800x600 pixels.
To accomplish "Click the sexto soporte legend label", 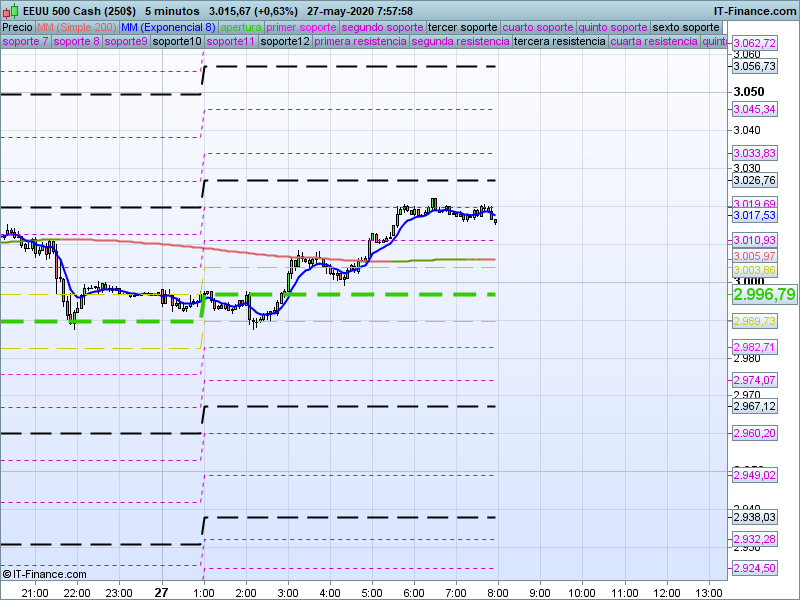I will (x=685, y=27).
